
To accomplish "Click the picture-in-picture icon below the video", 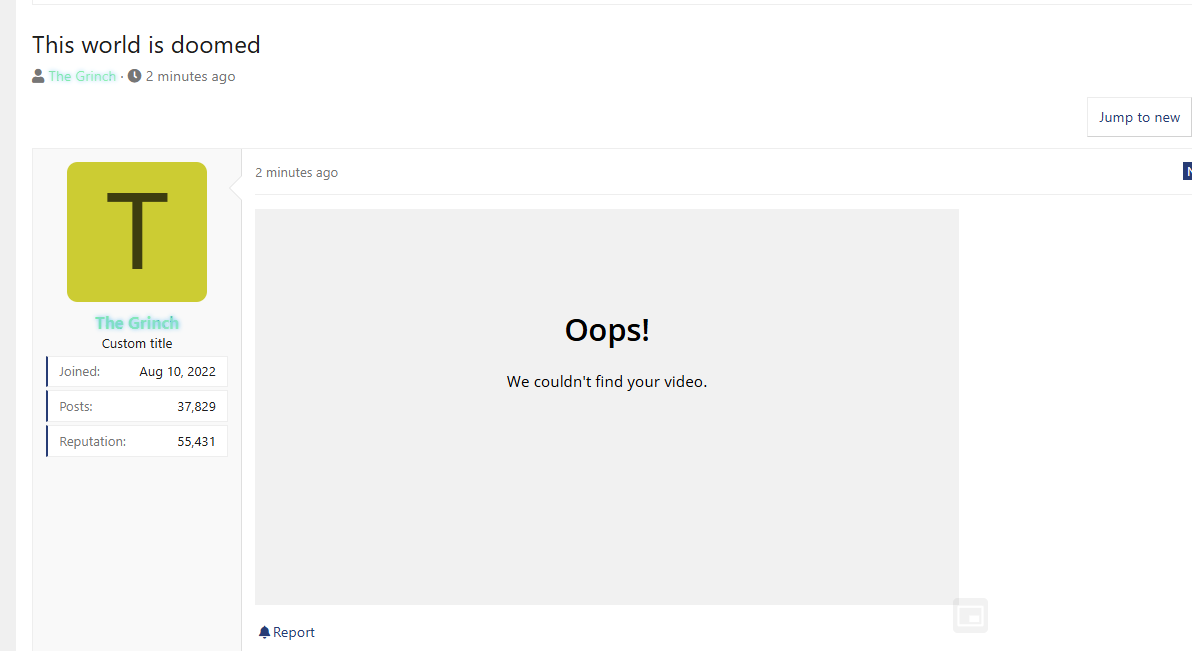I will 970,615.
